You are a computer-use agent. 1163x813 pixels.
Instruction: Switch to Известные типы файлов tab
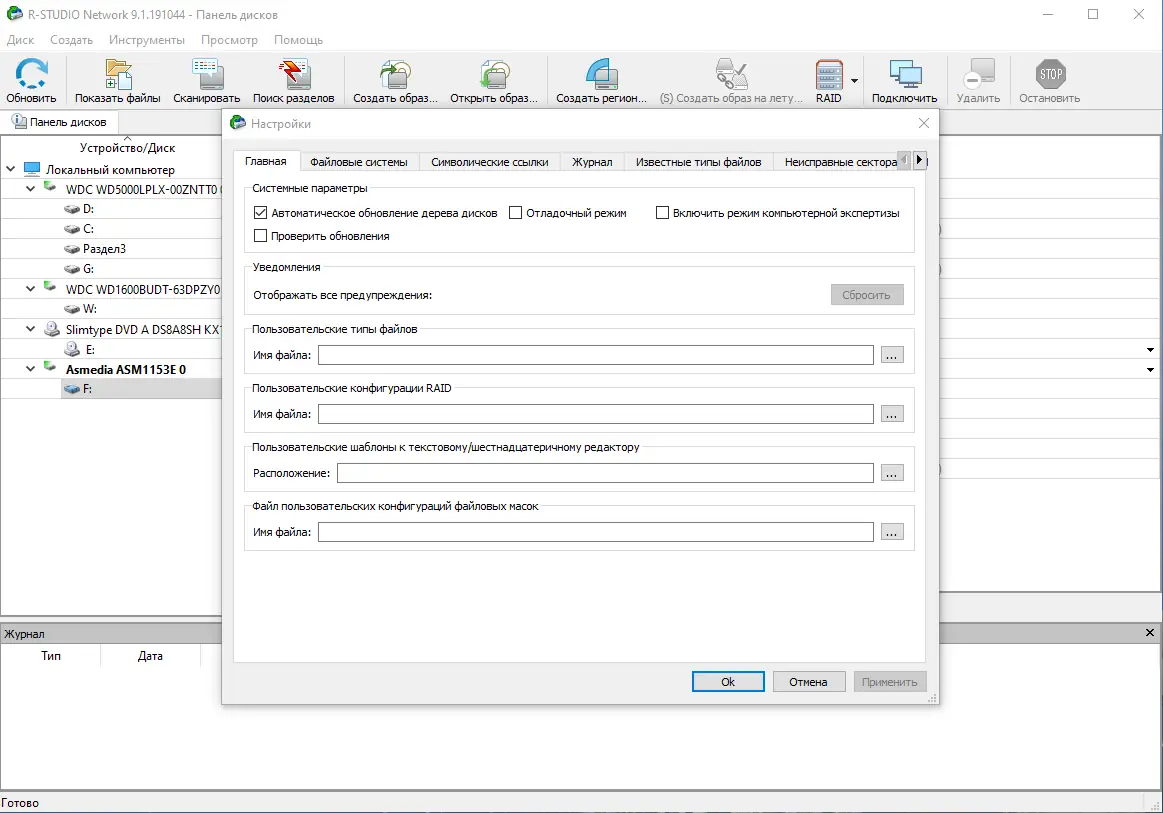(699, 162)
